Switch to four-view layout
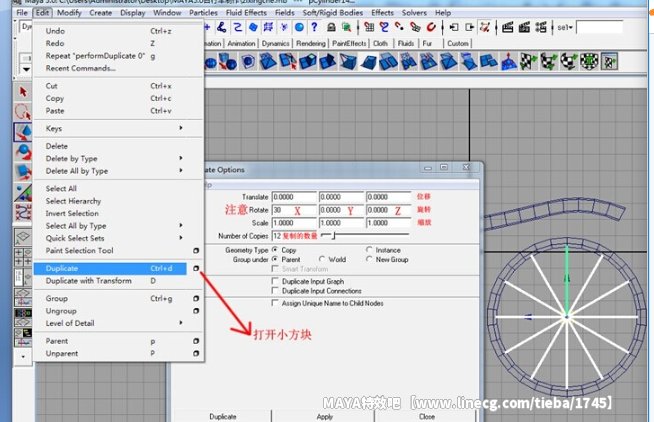Viewport: 654px width, 422px height. pyautogui.click(x=23, y=257)
